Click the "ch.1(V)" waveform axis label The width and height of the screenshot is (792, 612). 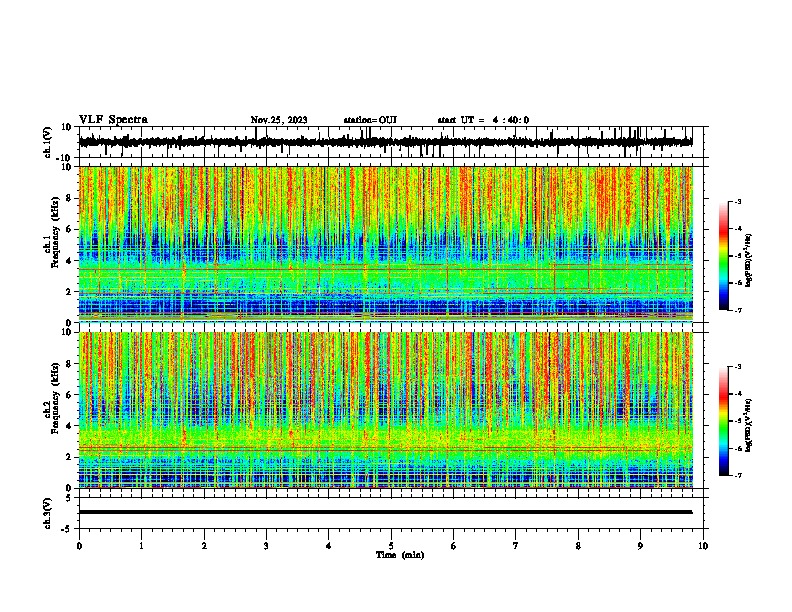[48, 142]
